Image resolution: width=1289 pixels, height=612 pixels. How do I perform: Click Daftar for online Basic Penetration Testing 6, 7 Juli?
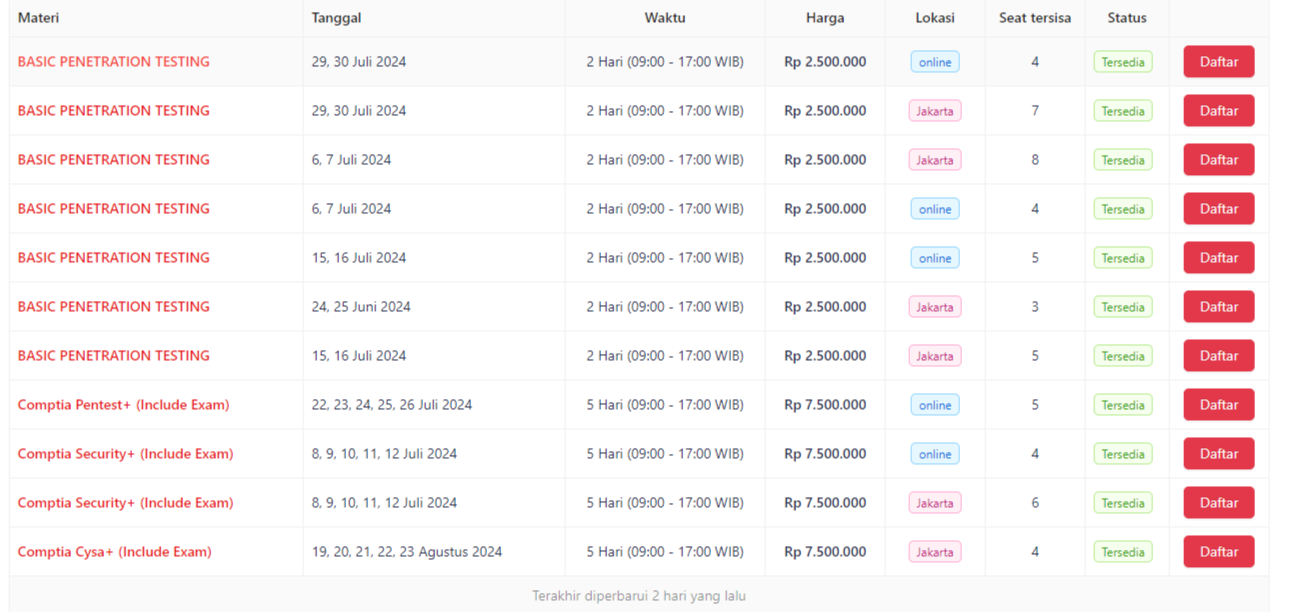click(1218, 209)
